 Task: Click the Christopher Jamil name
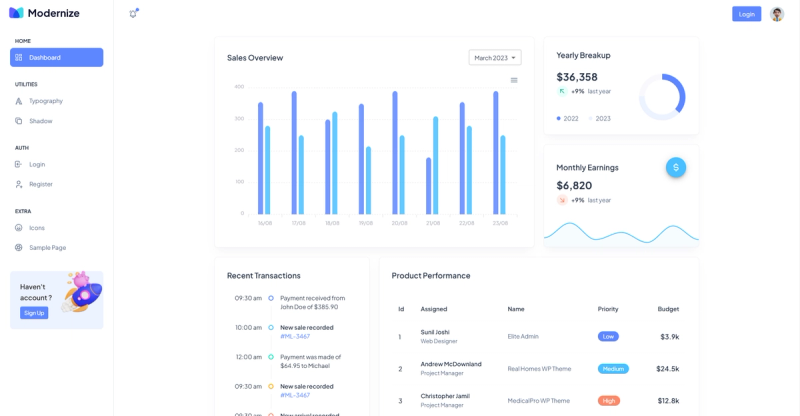click(x=445, y=396)
